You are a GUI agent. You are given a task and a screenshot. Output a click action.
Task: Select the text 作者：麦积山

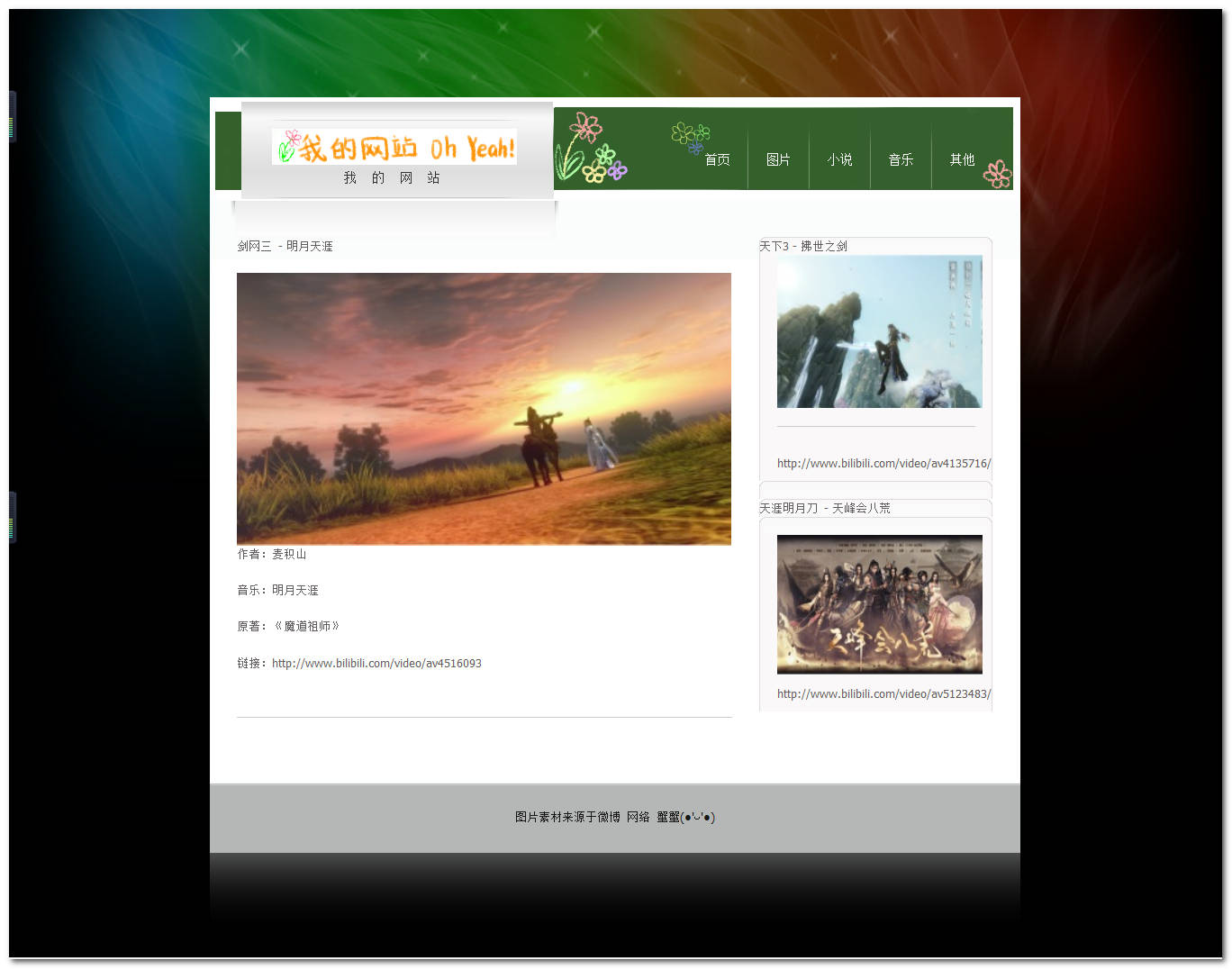(272, 554)
